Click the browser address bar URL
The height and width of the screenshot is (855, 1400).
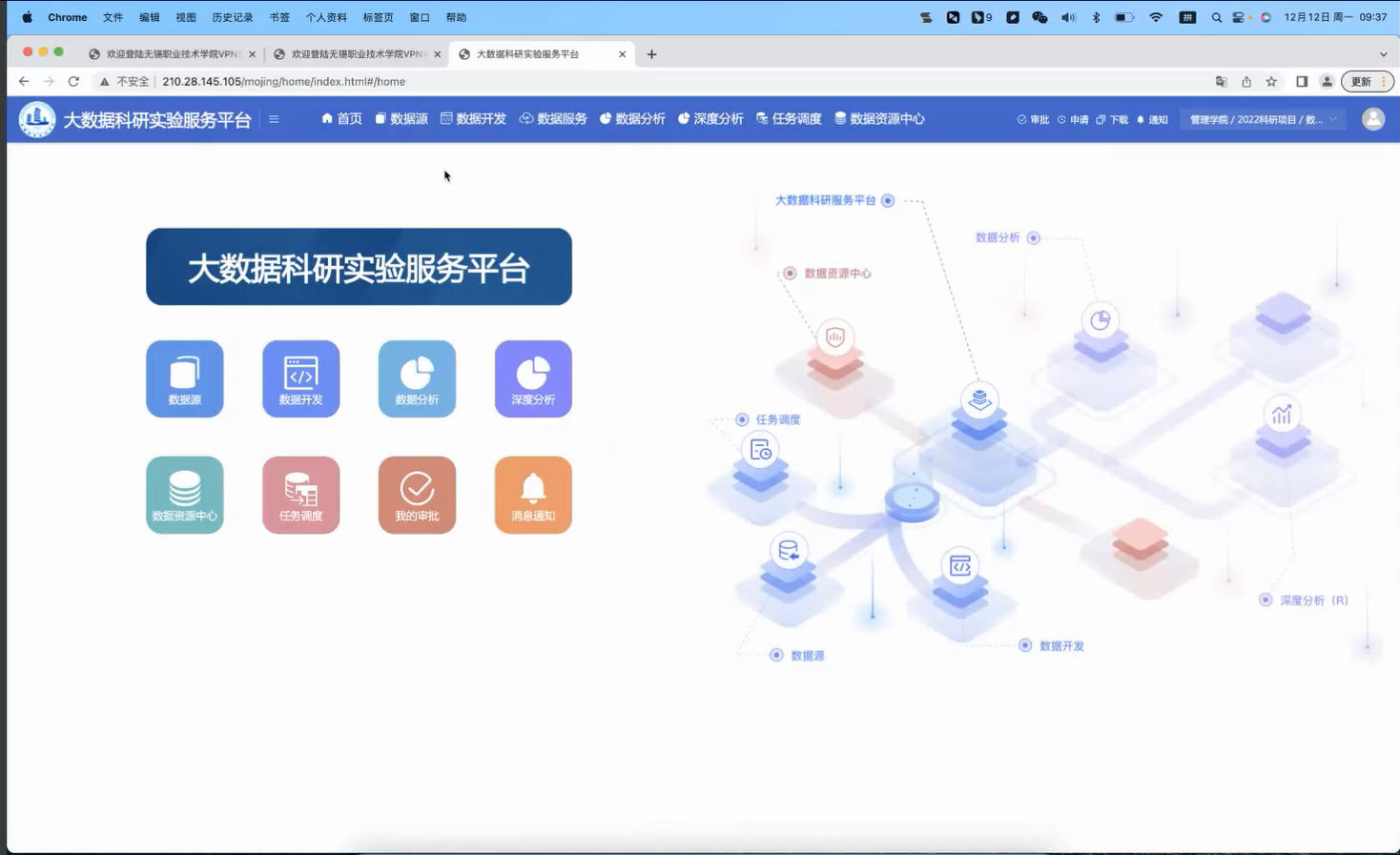(x=283, y=82)
